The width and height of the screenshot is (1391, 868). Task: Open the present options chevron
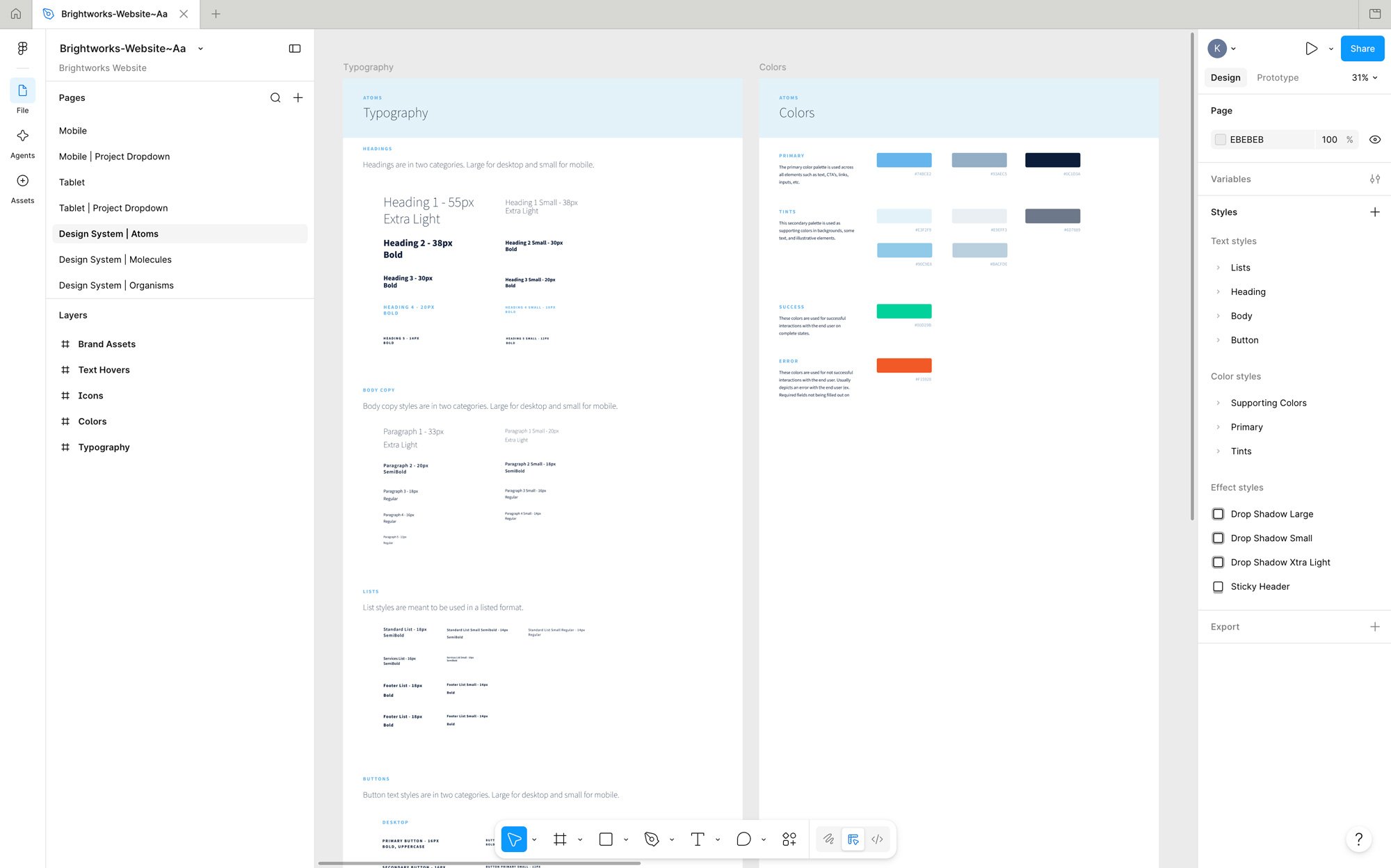pos(1331,49)
